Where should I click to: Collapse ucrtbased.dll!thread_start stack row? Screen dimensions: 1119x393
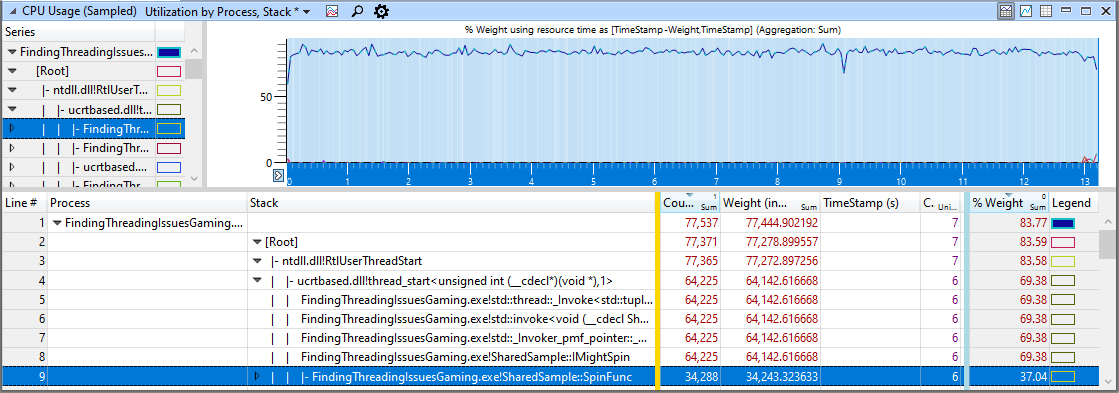point(257,281)
